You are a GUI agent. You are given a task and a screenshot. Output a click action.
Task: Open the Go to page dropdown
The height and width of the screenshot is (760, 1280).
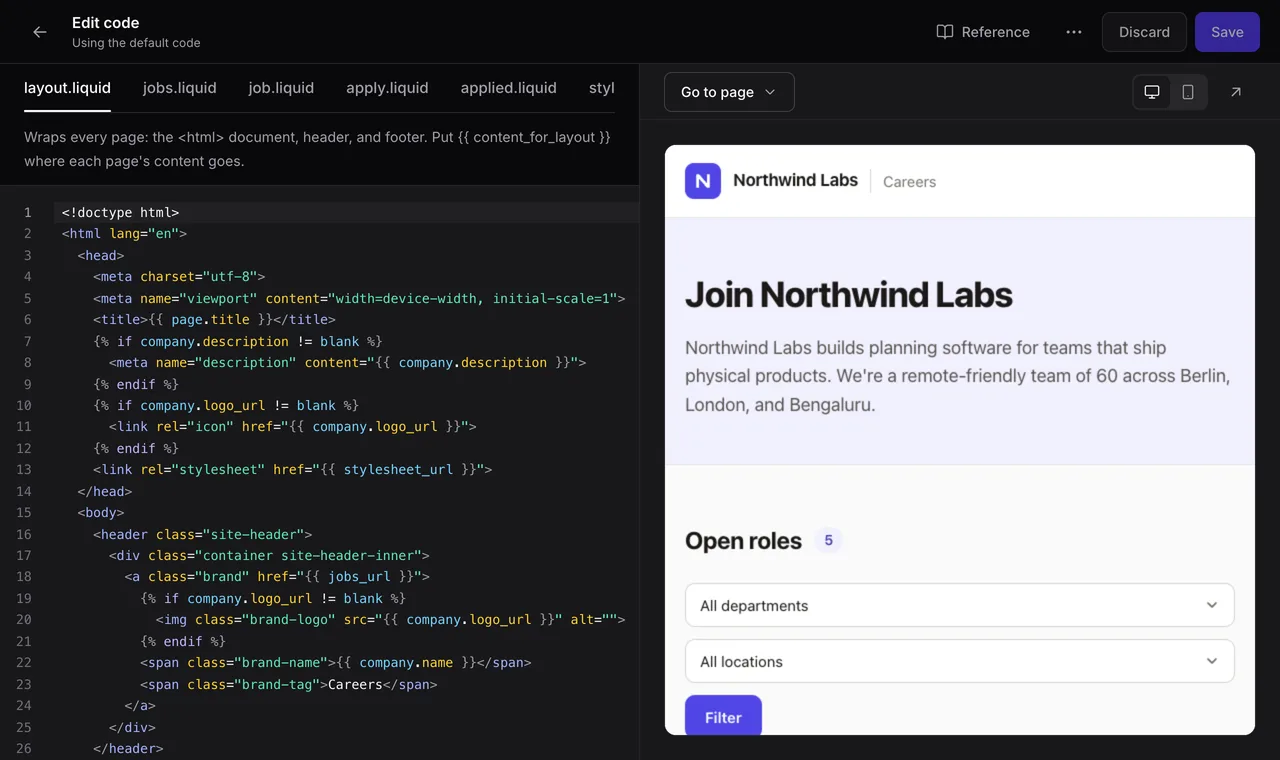[x=729, y=92]
